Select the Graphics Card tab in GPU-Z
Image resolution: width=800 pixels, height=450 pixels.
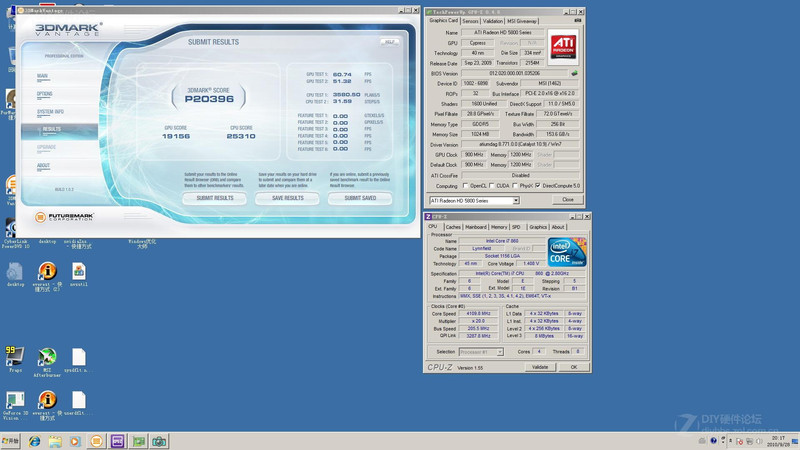(x=443, y=20)
